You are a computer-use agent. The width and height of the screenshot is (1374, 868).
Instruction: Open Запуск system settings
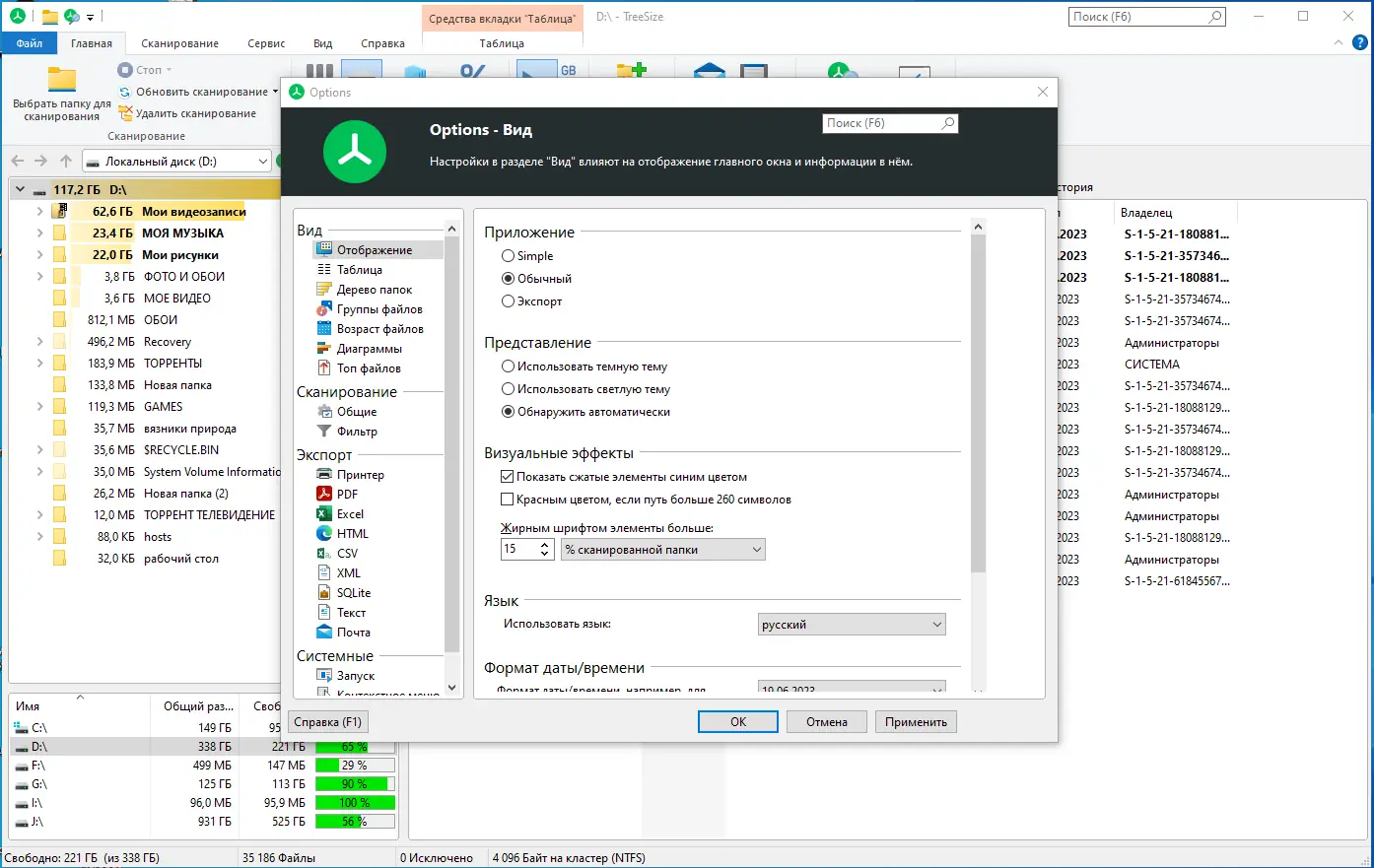coord(355,676)
